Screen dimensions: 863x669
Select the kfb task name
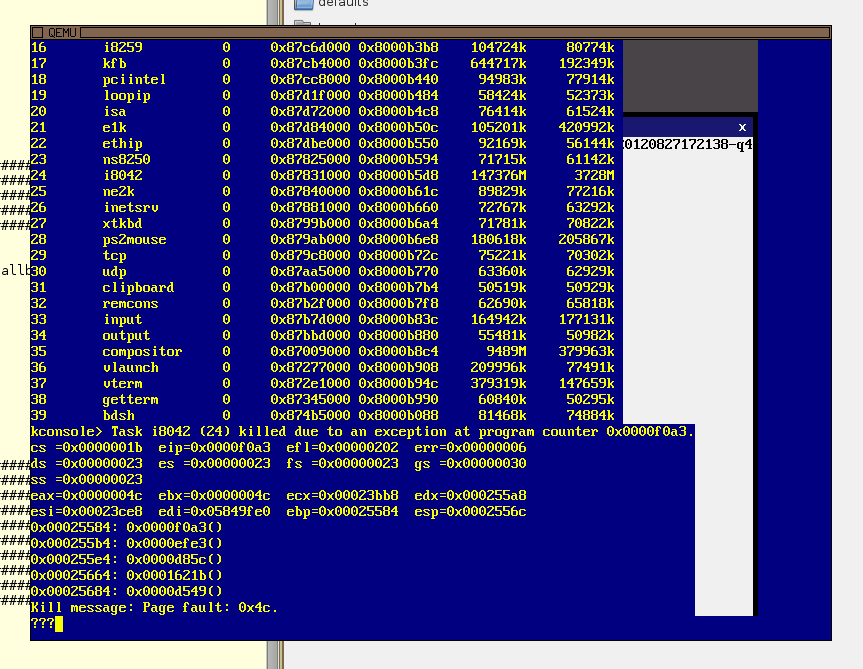point(114,63)
